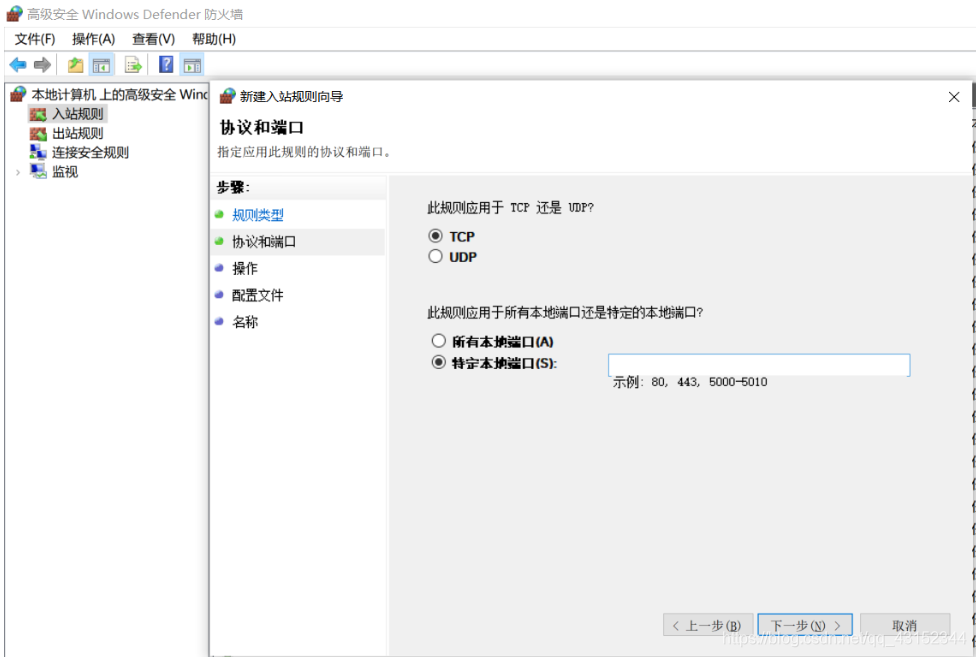This screenshot has width=976, height=657.
Task: Click the 下一步 button
Action: pos(804,623)
